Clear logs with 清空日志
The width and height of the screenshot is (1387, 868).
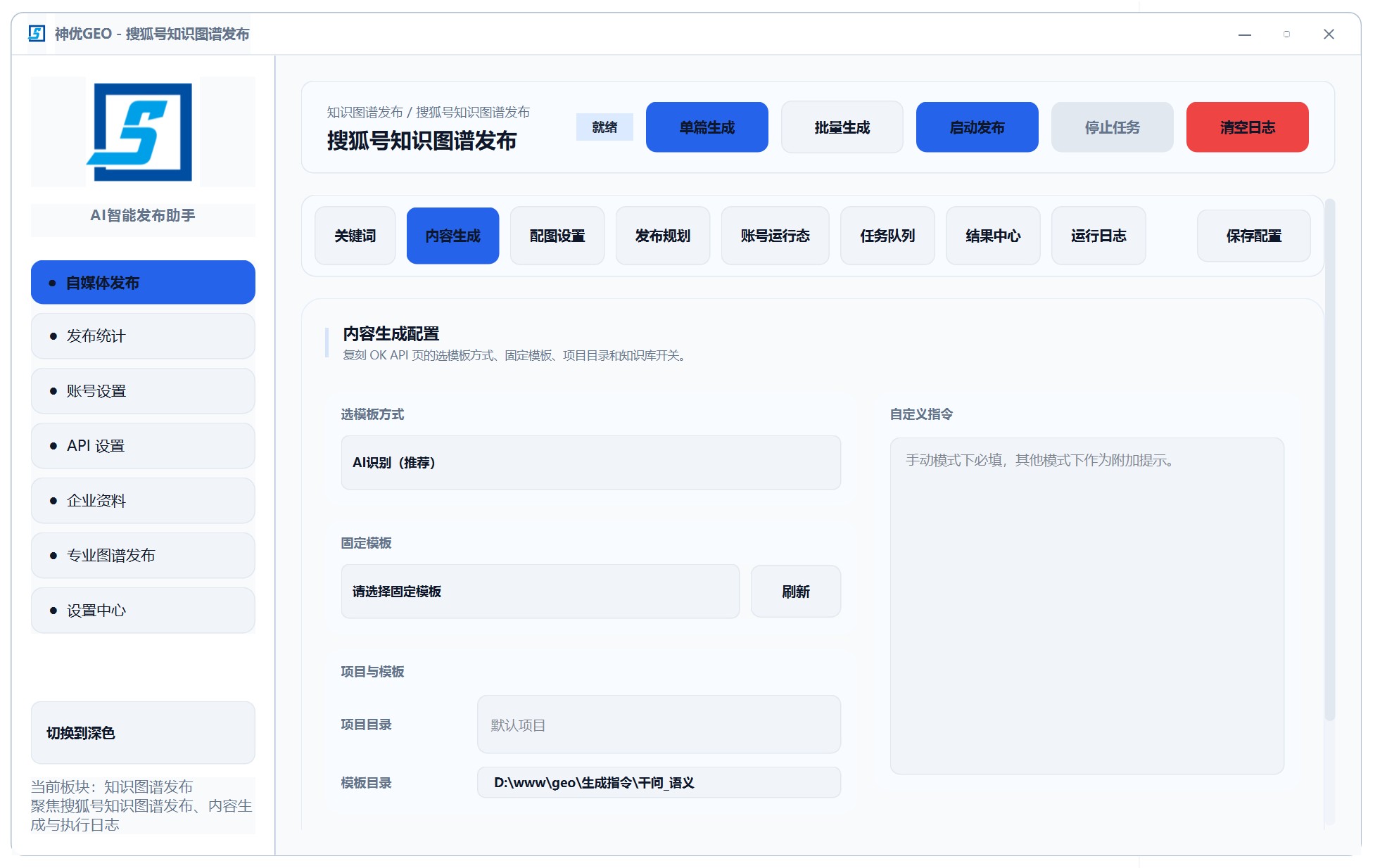tap(1247, 127)
